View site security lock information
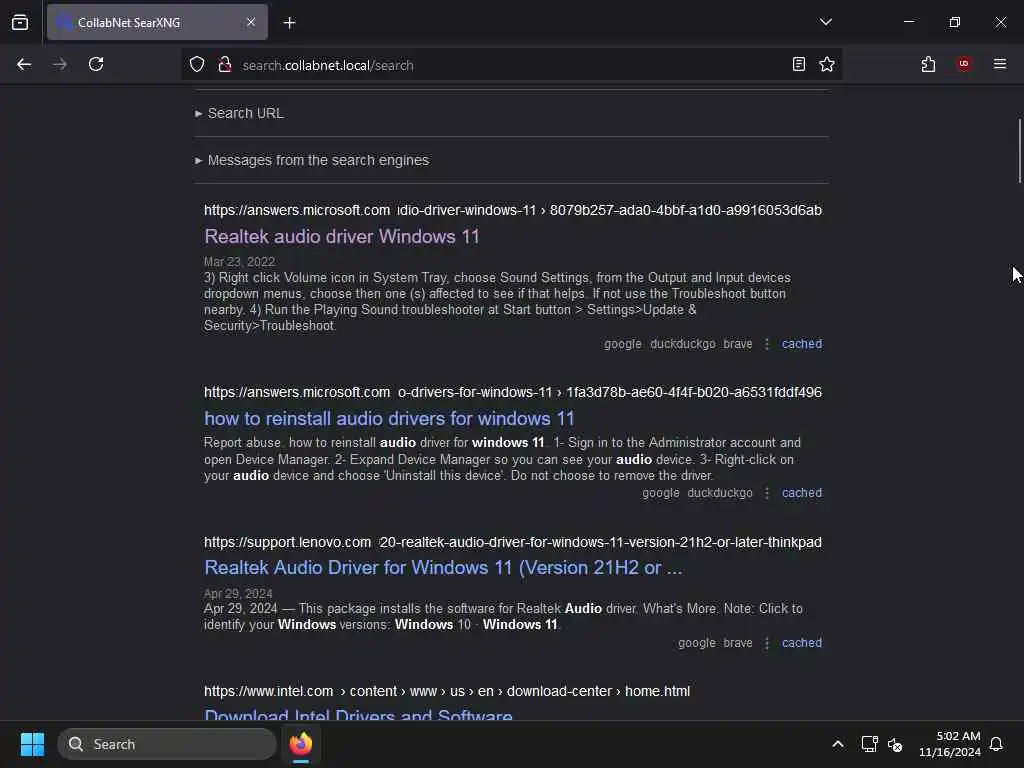Viewport: 1024px width, 768px height. [225, 64]
